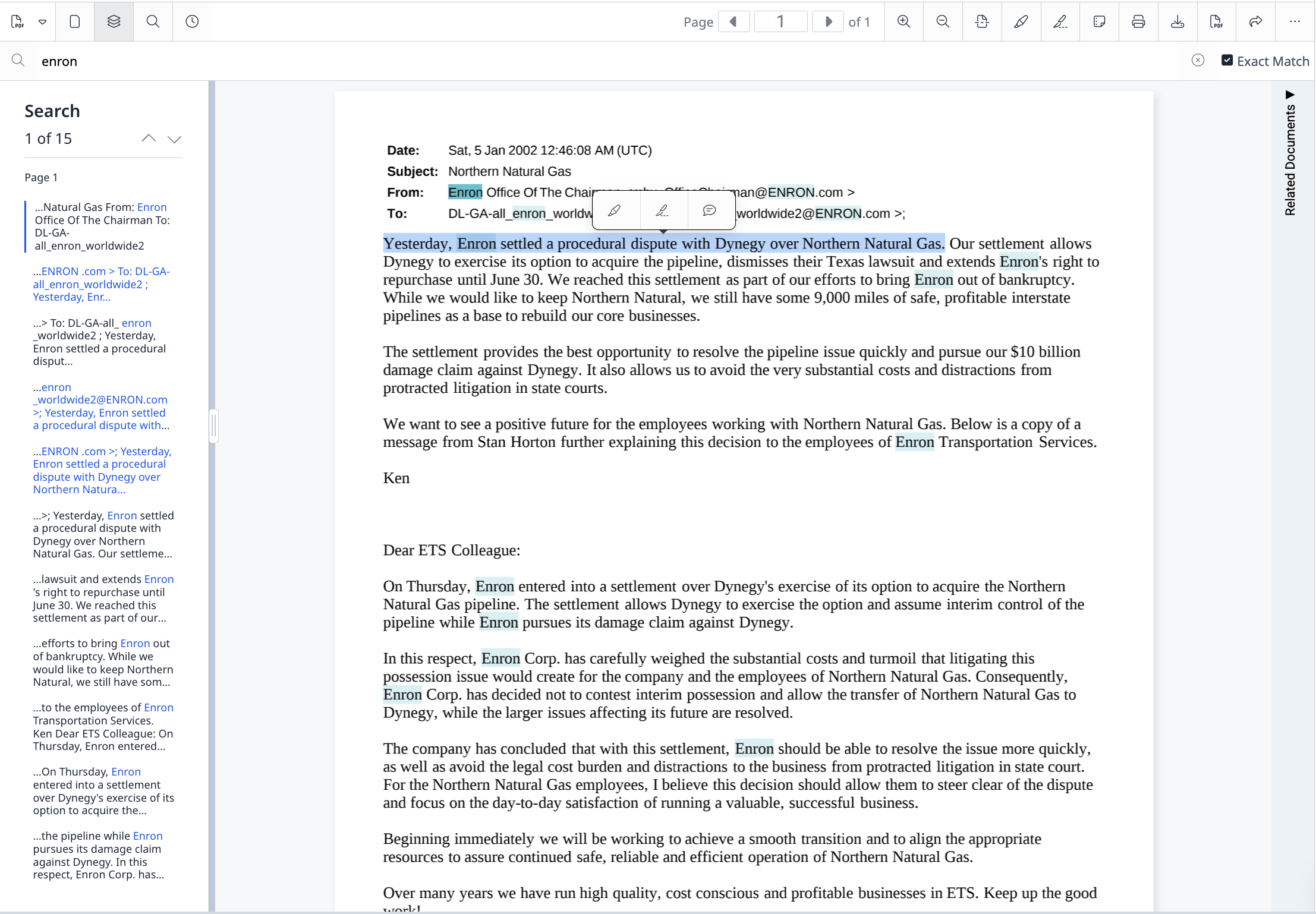Open the page thumbnails panel
The width and height of the screenshot is (1316, 914).
tap(75, 21)
